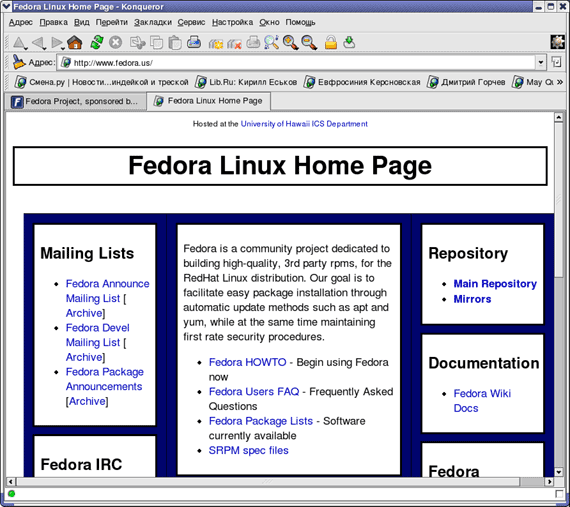The width and height of the screenshot is (570, 507).
Task: Reload the page with green arrows icon
Action: [97, 43]
